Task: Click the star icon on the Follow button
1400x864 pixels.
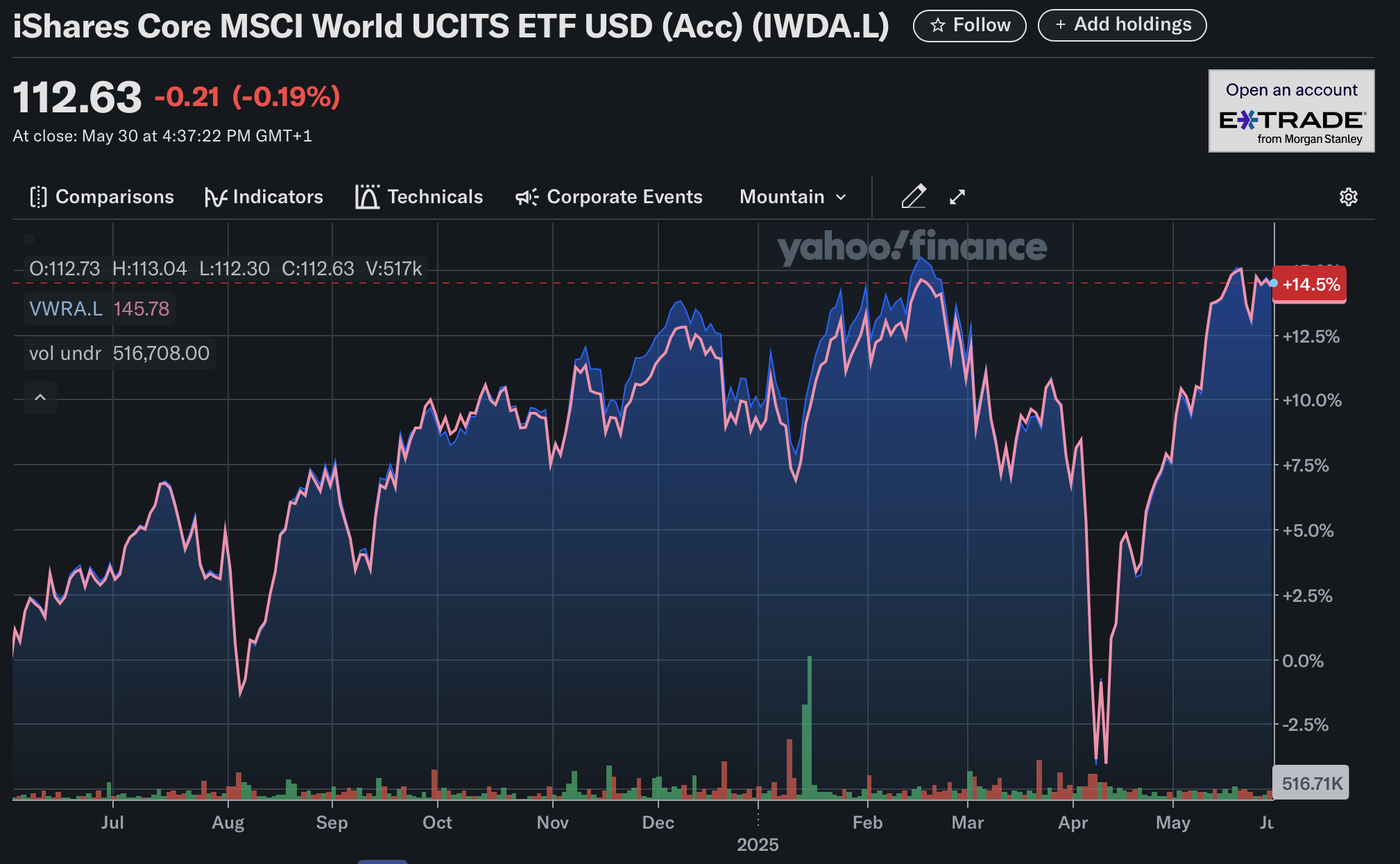Action: pyautogui.click(x=938, y=24)
